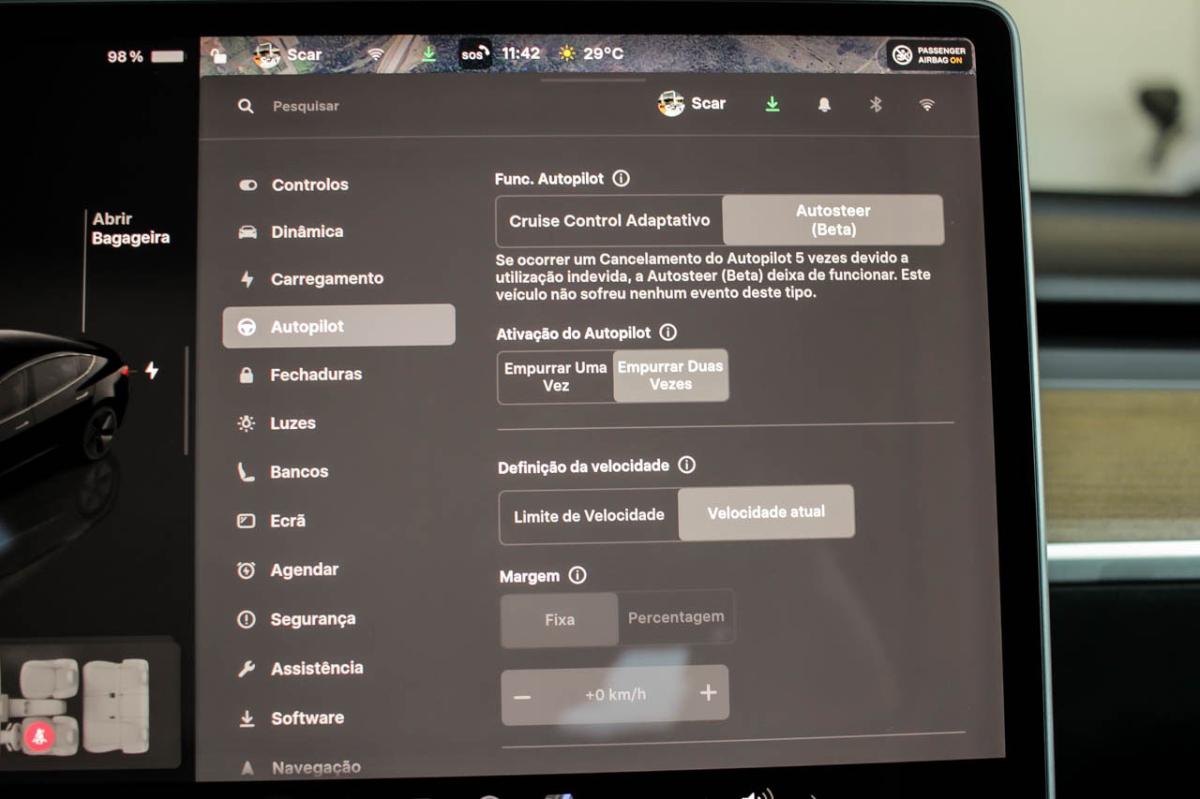Tap the green download icon in settings header
1200x799 pixels.
[772, 103]
